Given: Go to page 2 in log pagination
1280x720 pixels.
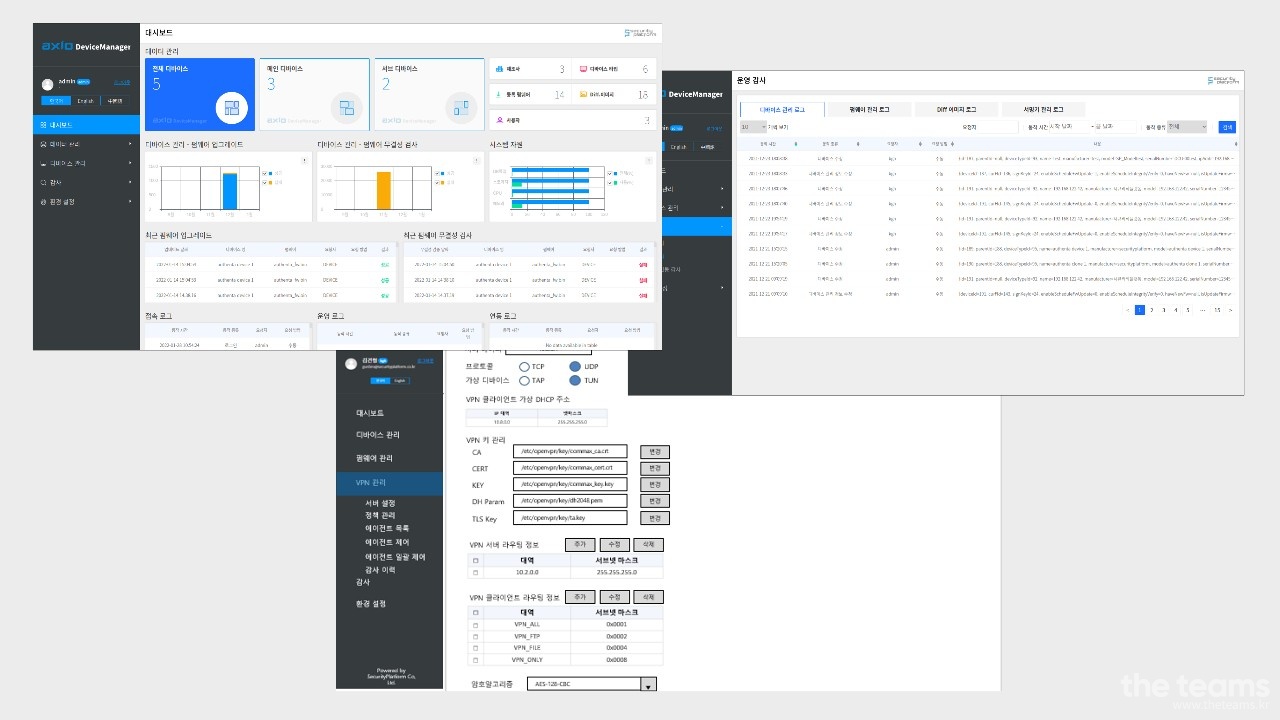Looking at the screenshot, I should click(x=1151, y=310).
